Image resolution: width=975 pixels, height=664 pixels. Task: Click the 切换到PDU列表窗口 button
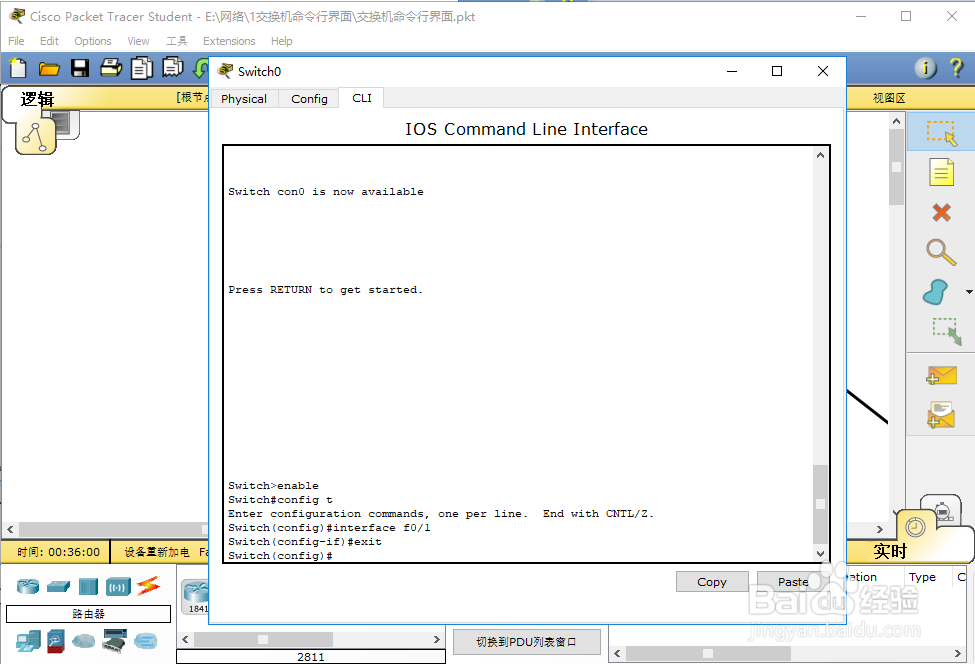pos(527,642)
